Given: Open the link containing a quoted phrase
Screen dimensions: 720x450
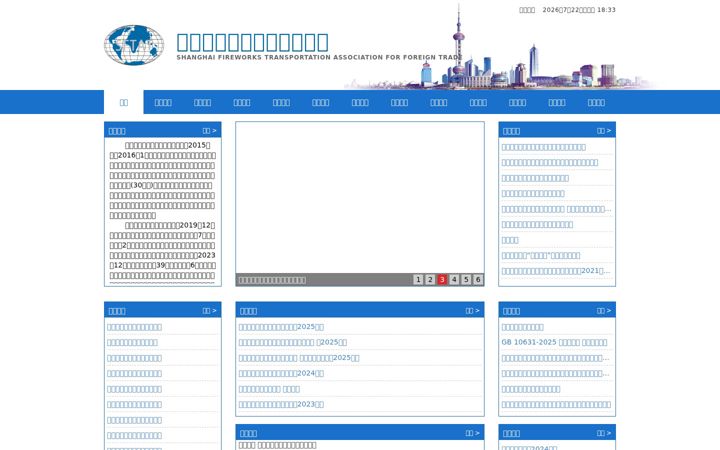Looking at the screenshot, I should pos(540,255).
